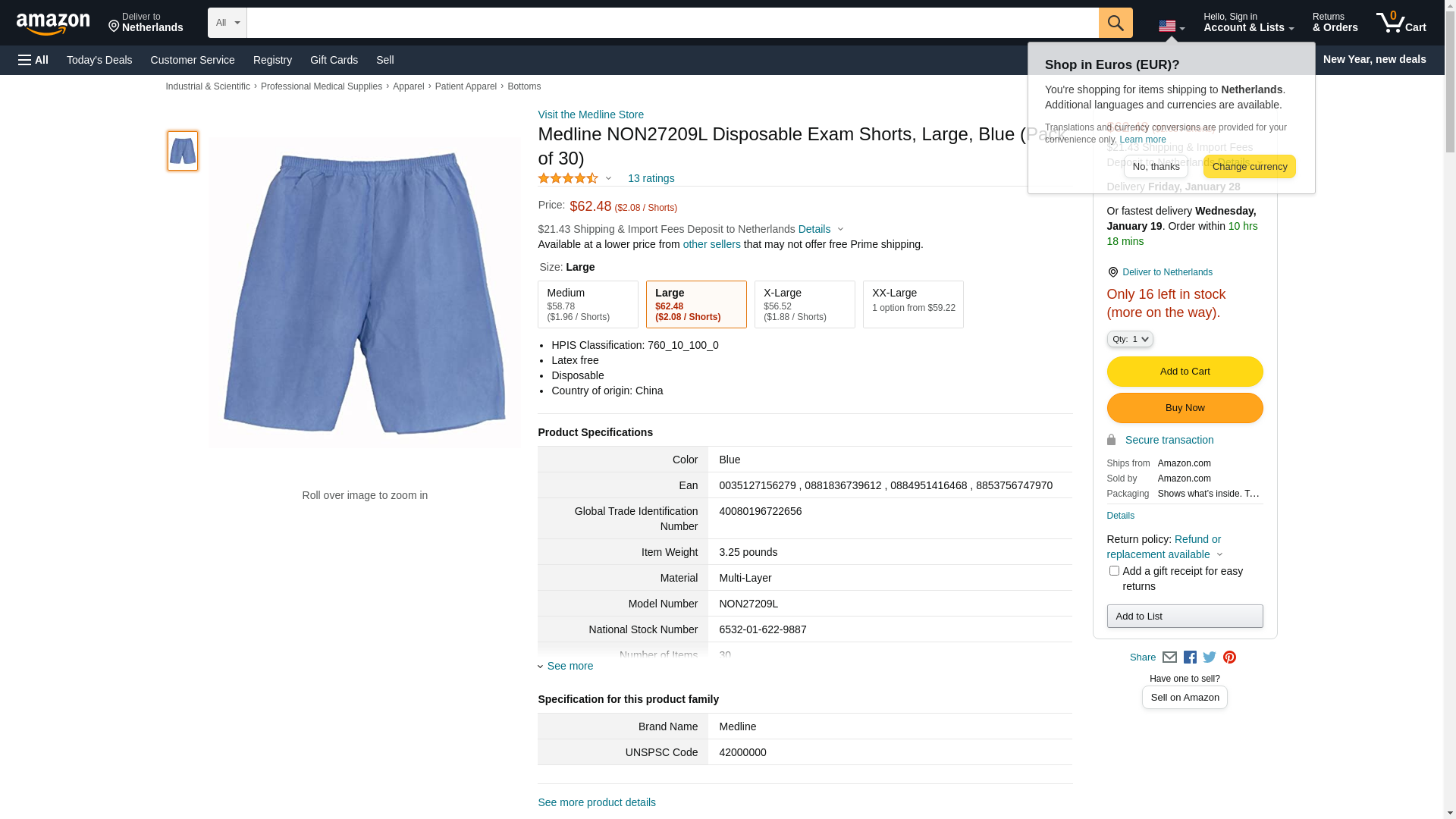Select the X-Large size option
Image resolution: width=1456 pixels, height=819 pixels.
(x=805, y=304)
